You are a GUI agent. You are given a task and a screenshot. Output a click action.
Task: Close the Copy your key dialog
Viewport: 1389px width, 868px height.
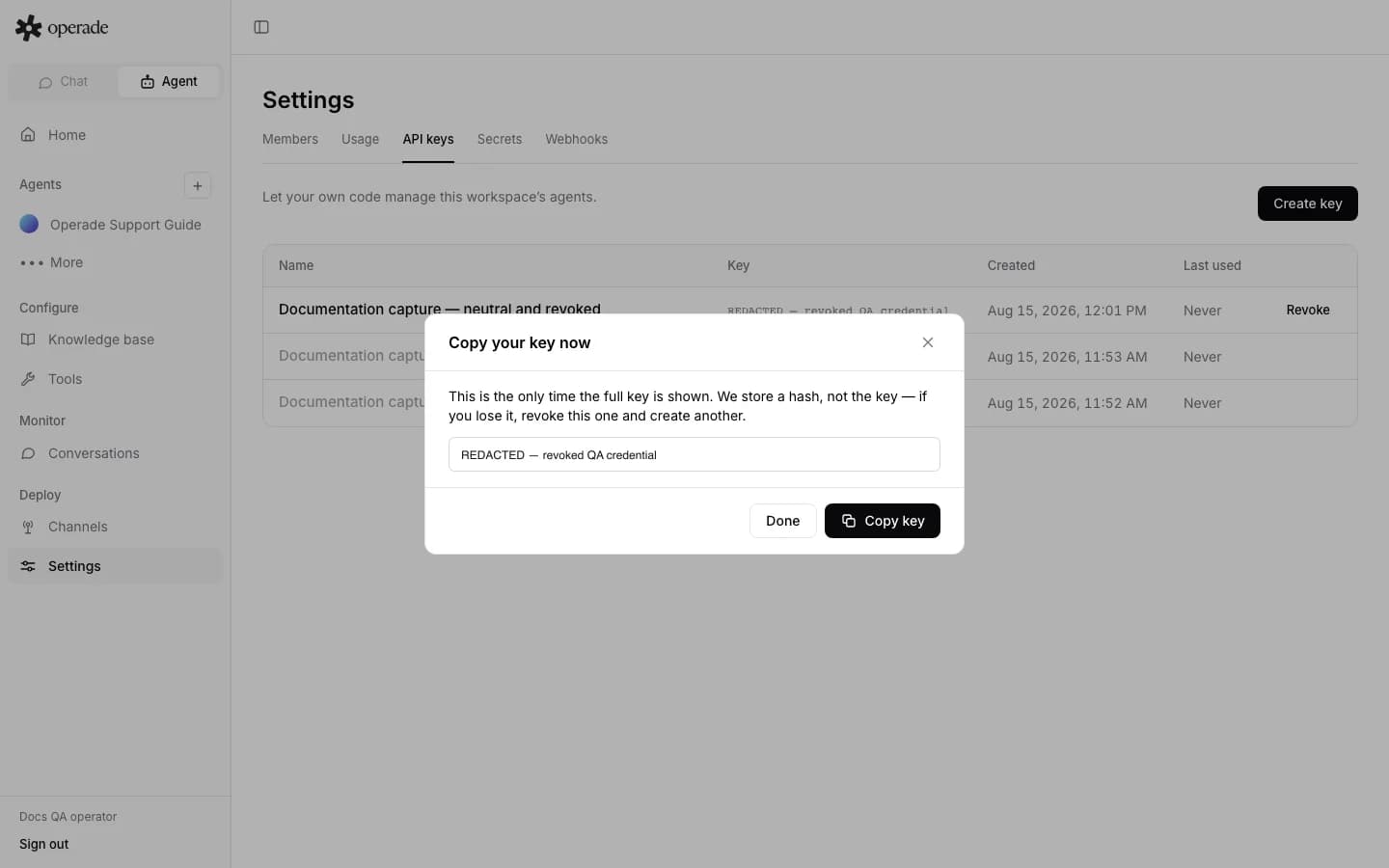point(928,342)
